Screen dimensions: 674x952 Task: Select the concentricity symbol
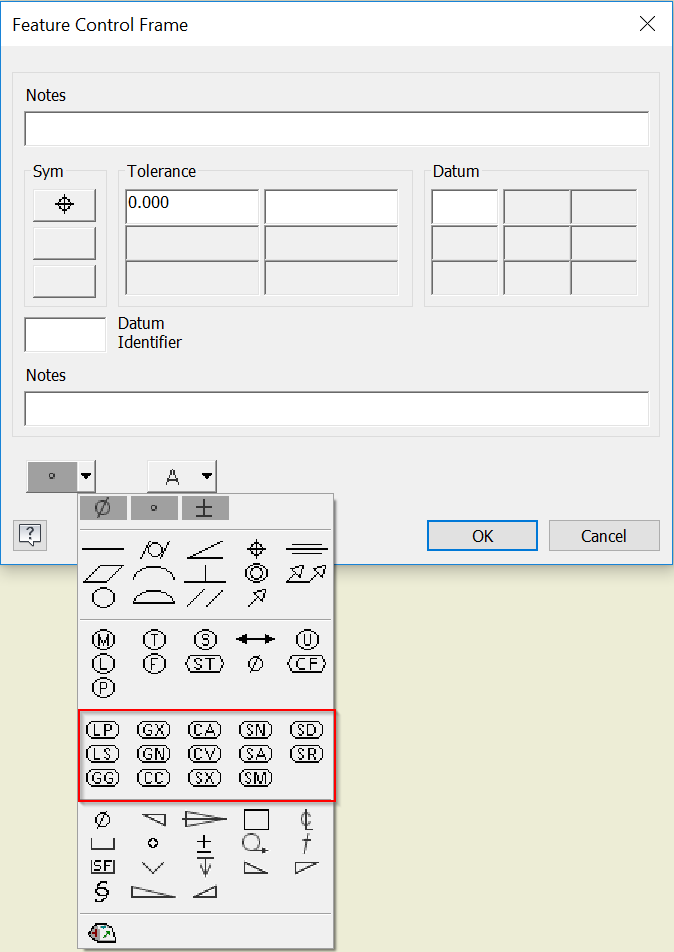[x=254, y=573]
